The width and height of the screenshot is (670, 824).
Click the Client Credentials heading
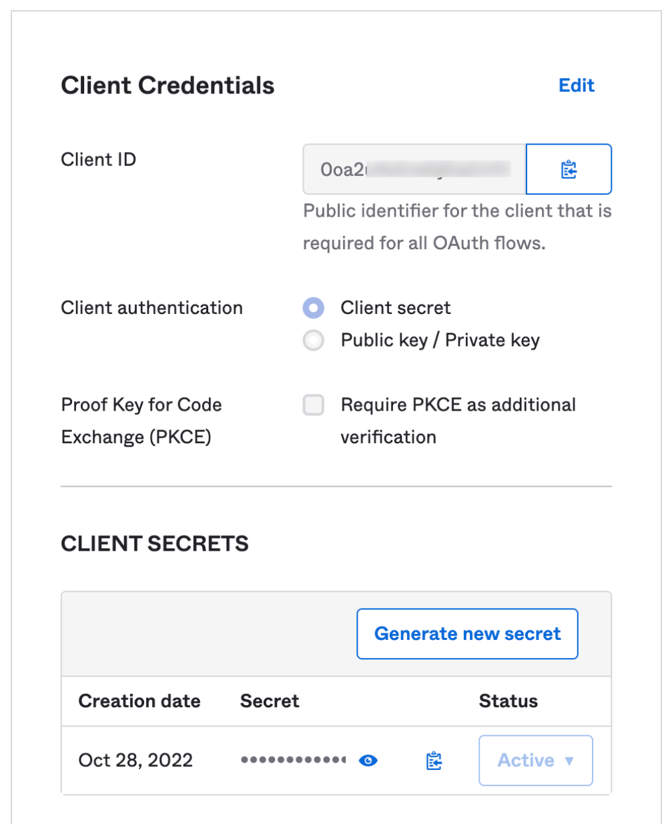(x=167, y=86)
